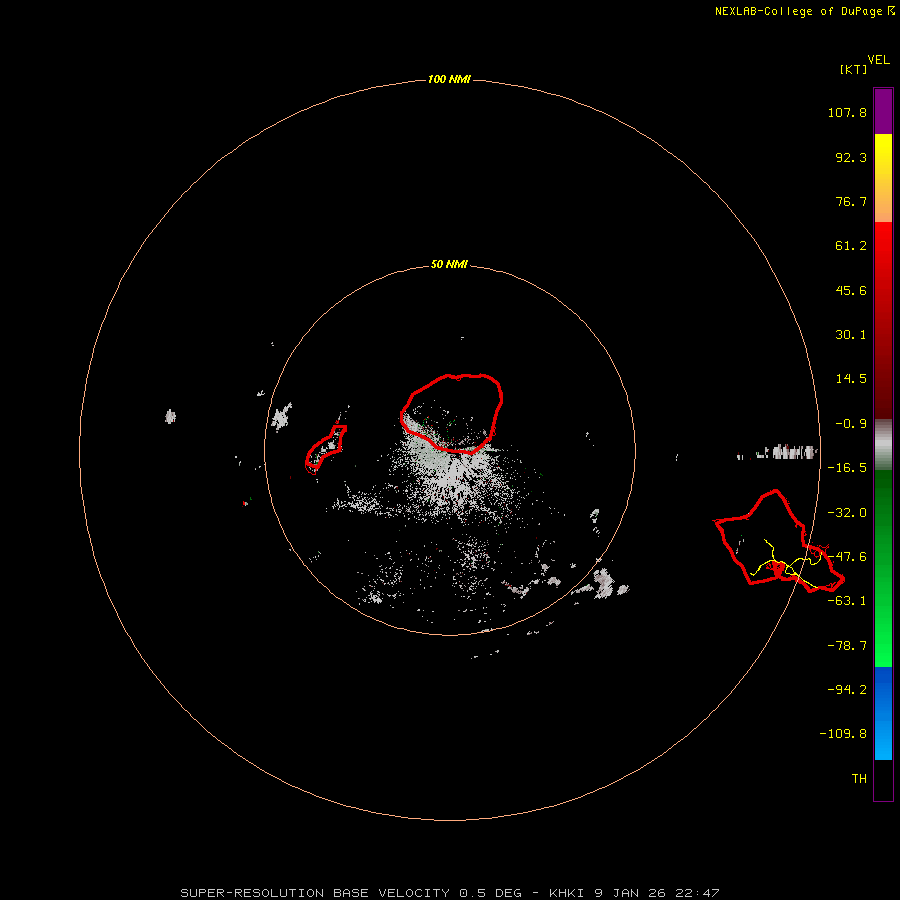This screenshot has height=900, width=900.
Task: Pick the gray near-zero segment of the color bar
Action: pos(883,445)
